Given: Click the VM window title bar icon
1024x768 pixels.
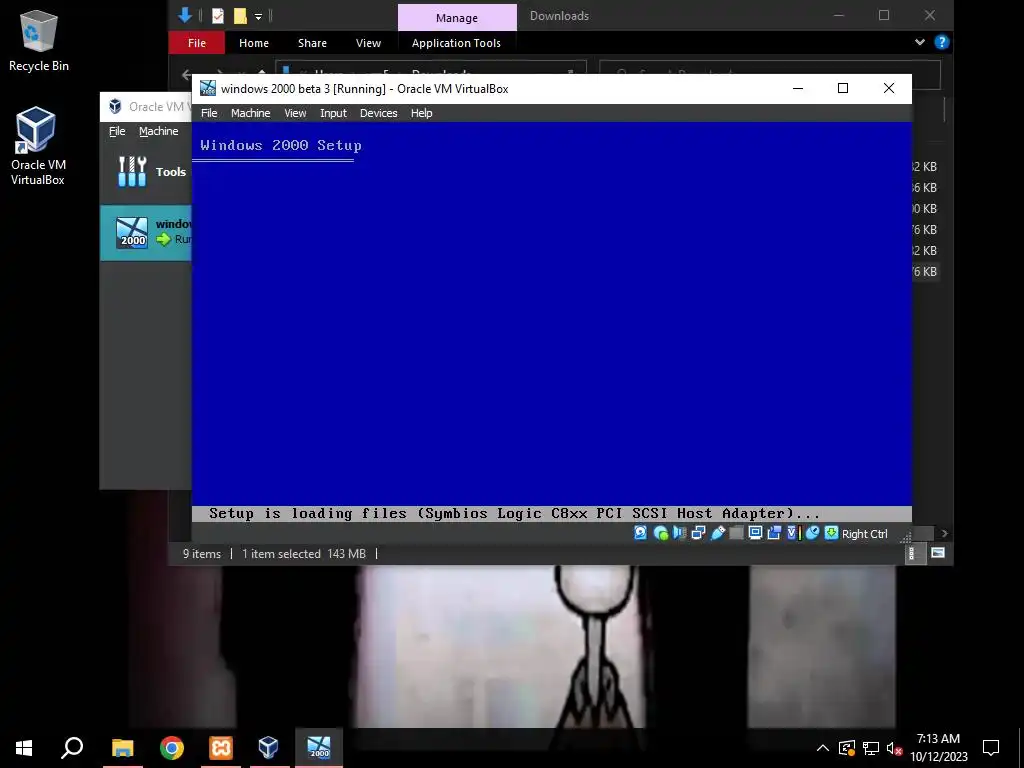Looking at the screenshot, I should (x=208, y=88).
